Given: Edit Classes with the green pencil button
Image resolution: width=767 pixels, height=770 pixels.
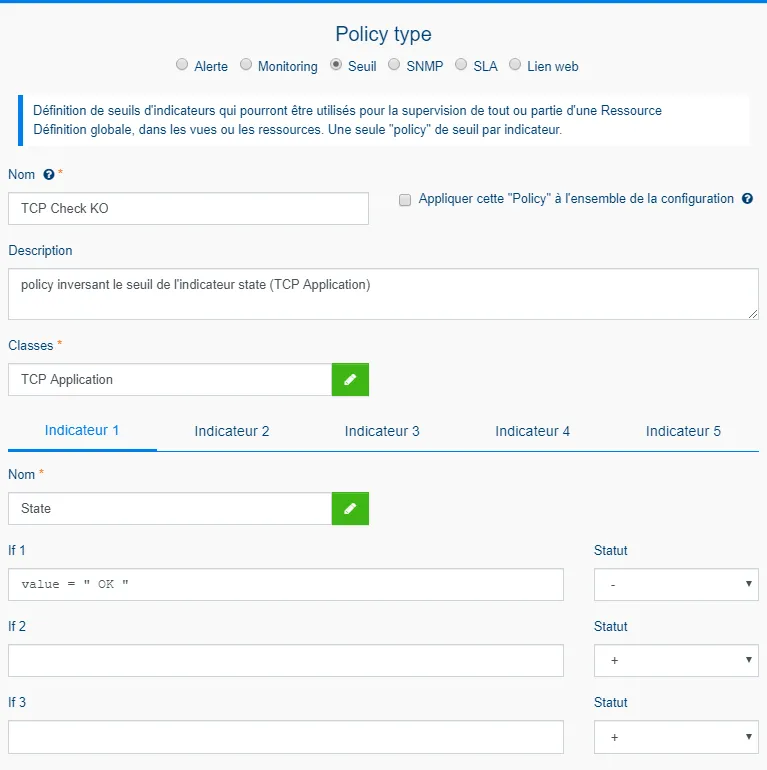Looking at the screenshot, I should click(x=350, y=380).
